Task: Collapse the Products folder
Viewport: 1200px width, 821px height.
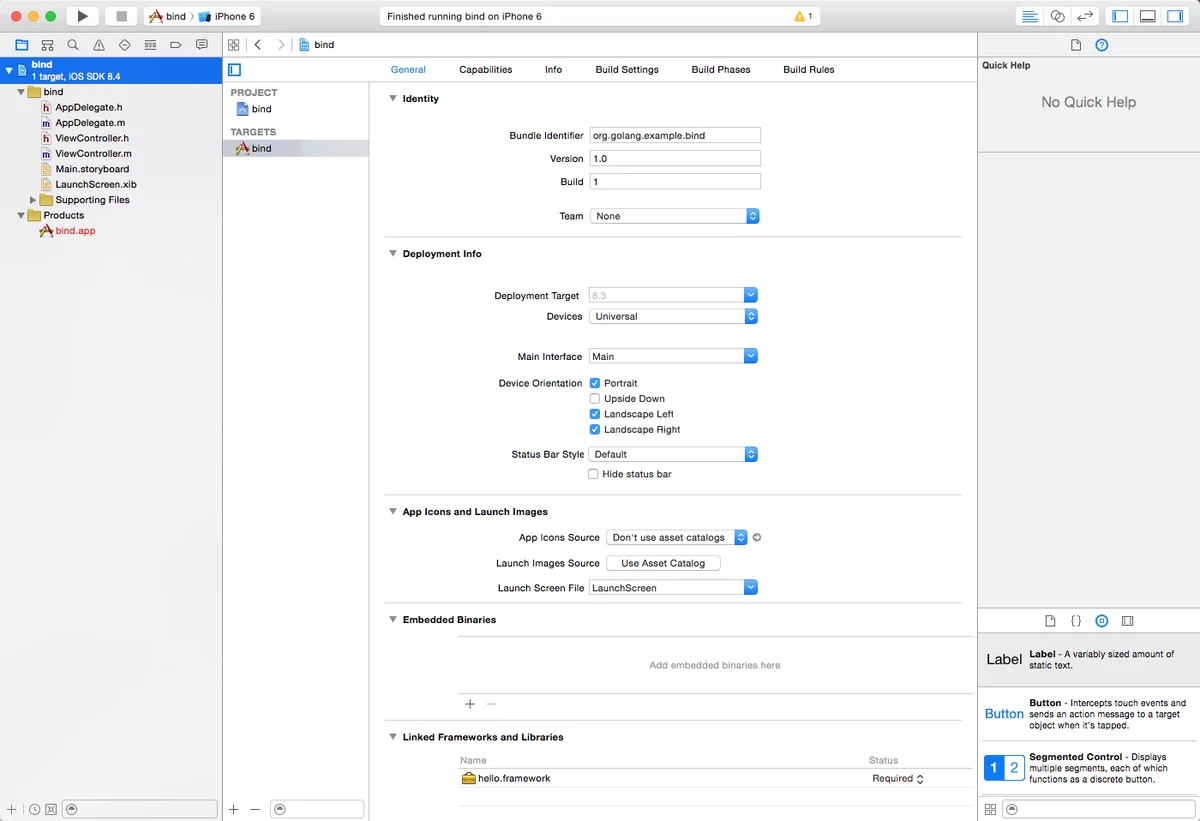Action: coord(21,215)
